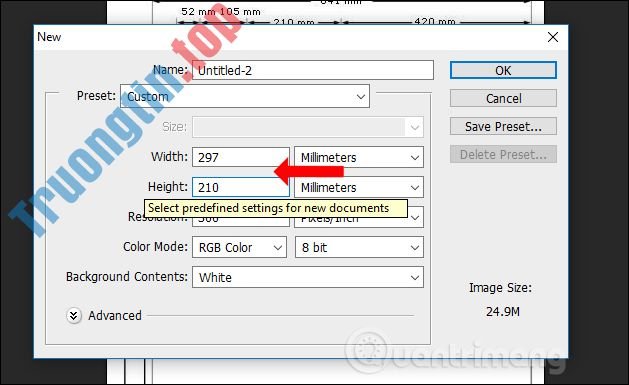629x385 pixels.
Task: Open Background Contents dropdown showing White
Action: coord(308,277)
